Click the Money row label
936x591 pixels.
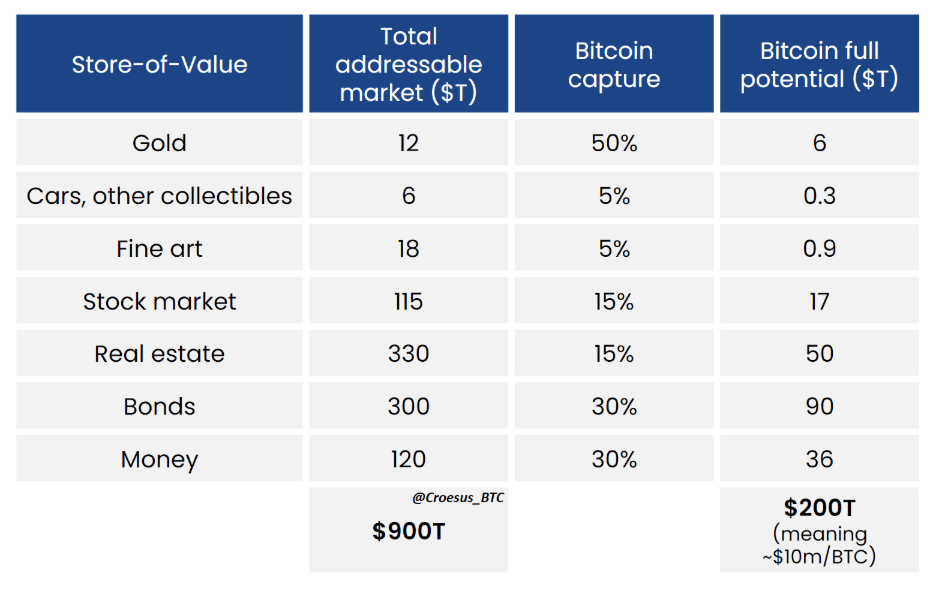[159, 458]
